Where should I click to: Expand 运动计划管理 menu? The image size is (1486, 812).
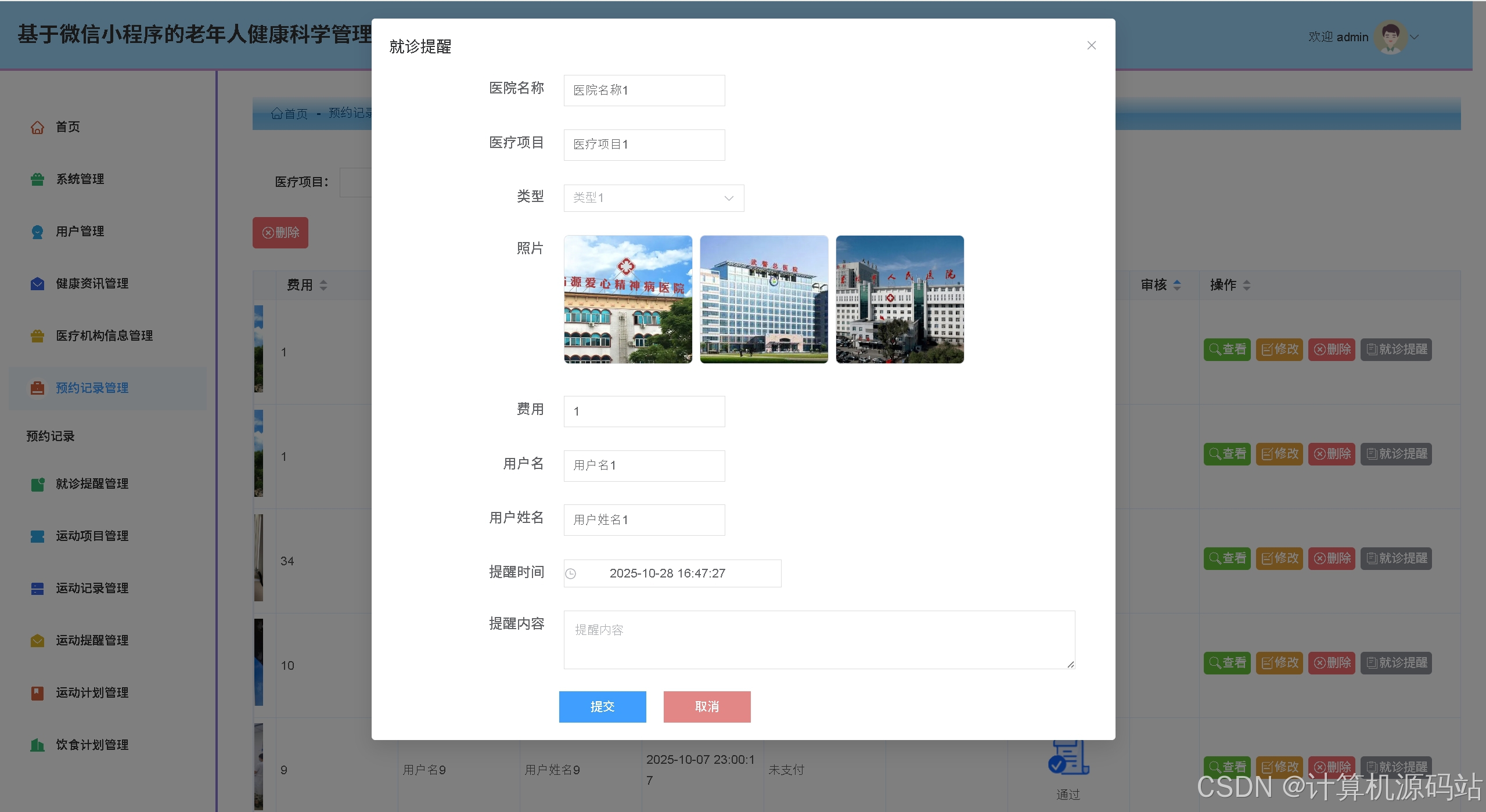92,693
